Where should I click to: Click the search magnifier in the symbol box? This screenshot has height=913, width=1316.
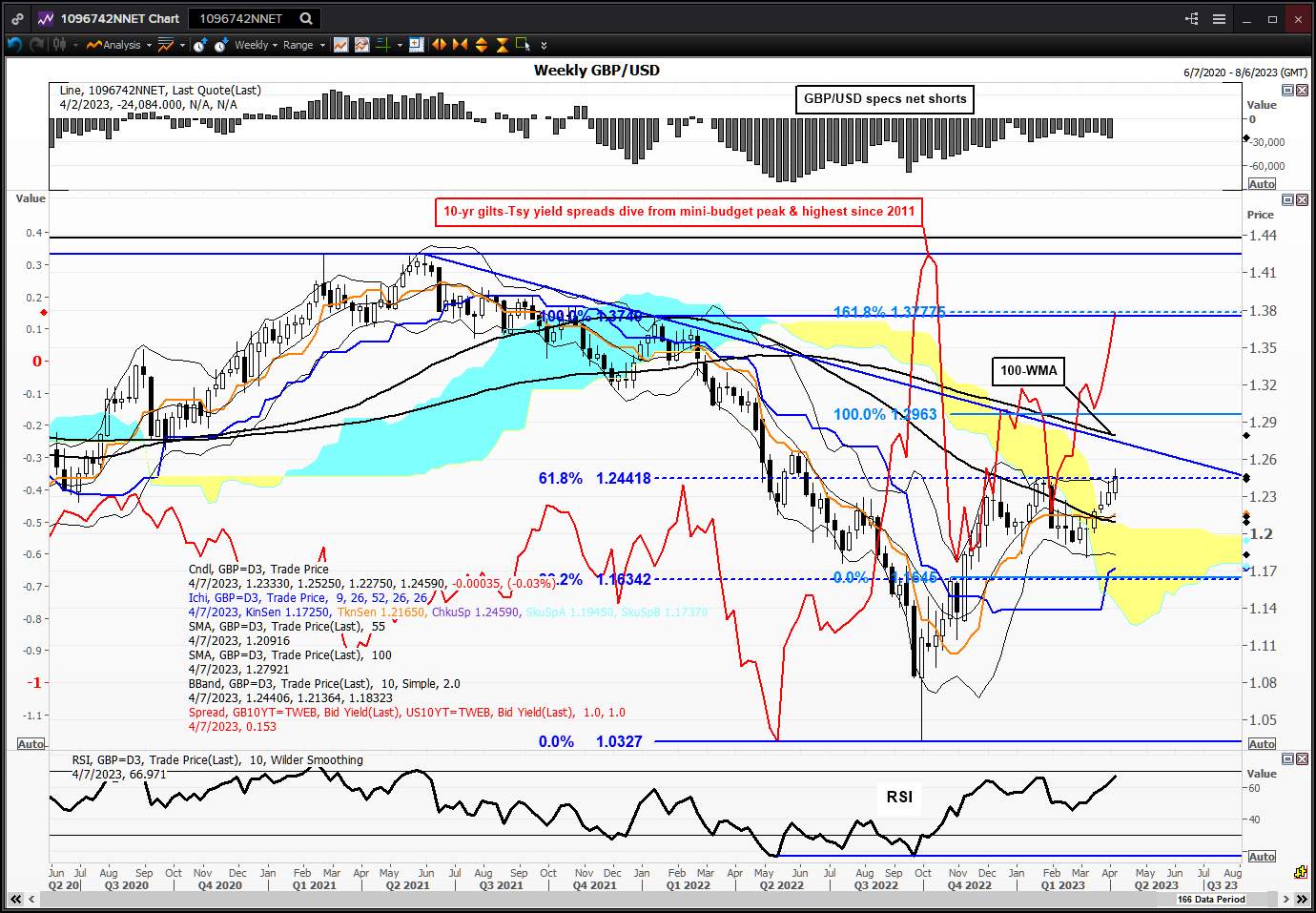[306, 18]
